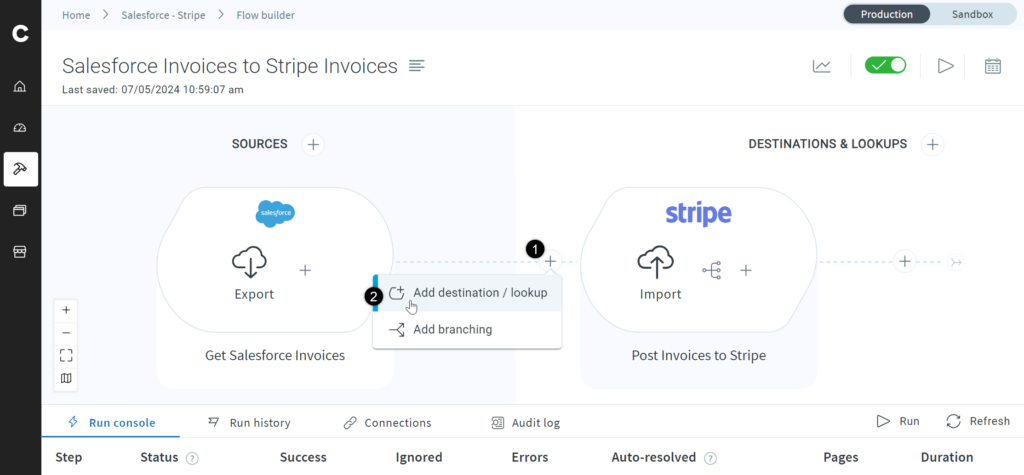Open the Resources stacked-windows sidebar icon
This screenshot has width=1024, height=475.
(x=20, y=210)
